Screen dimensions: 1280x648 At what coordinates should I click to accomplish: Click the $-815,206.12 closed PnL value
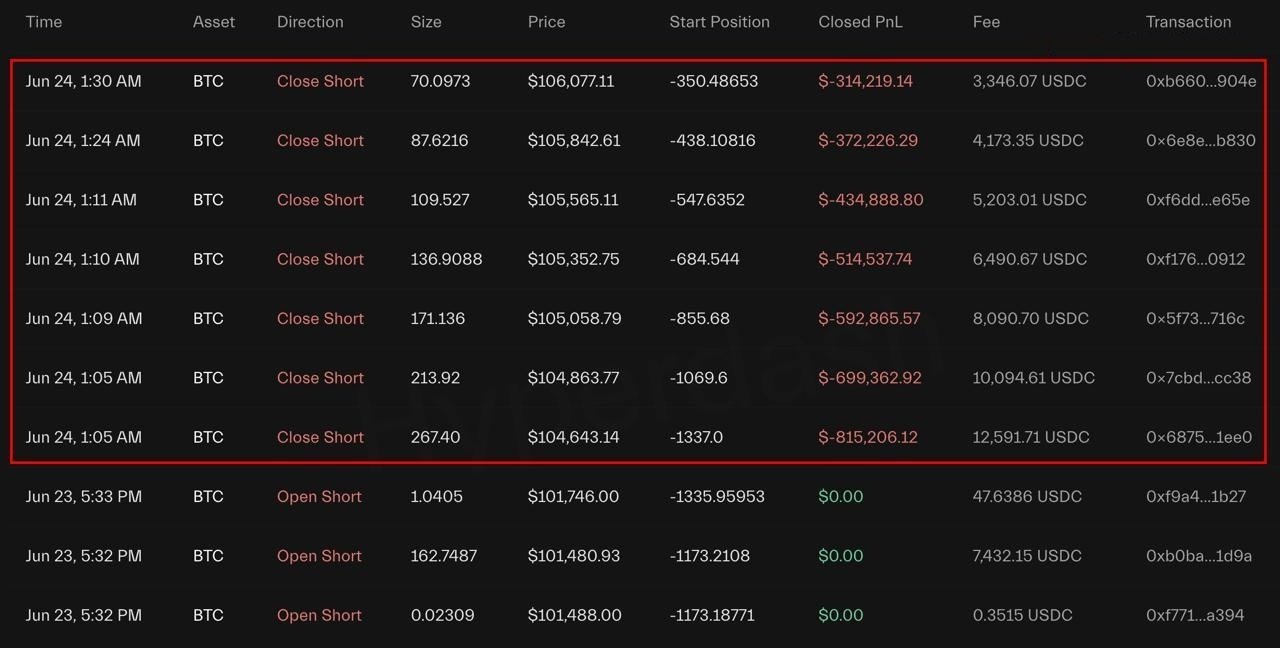coord(868,437)
